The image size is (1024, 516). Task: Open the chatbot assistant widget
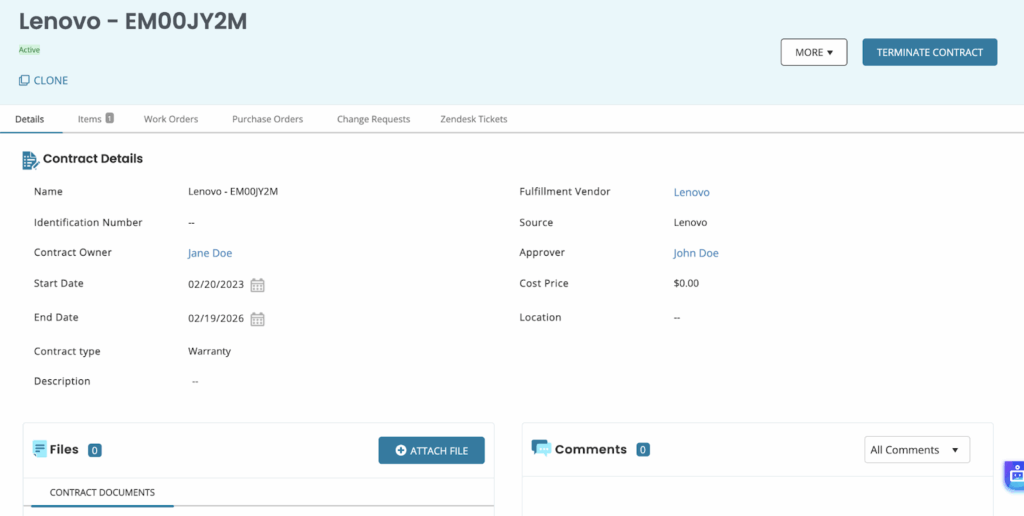[x=1015, y=476]
